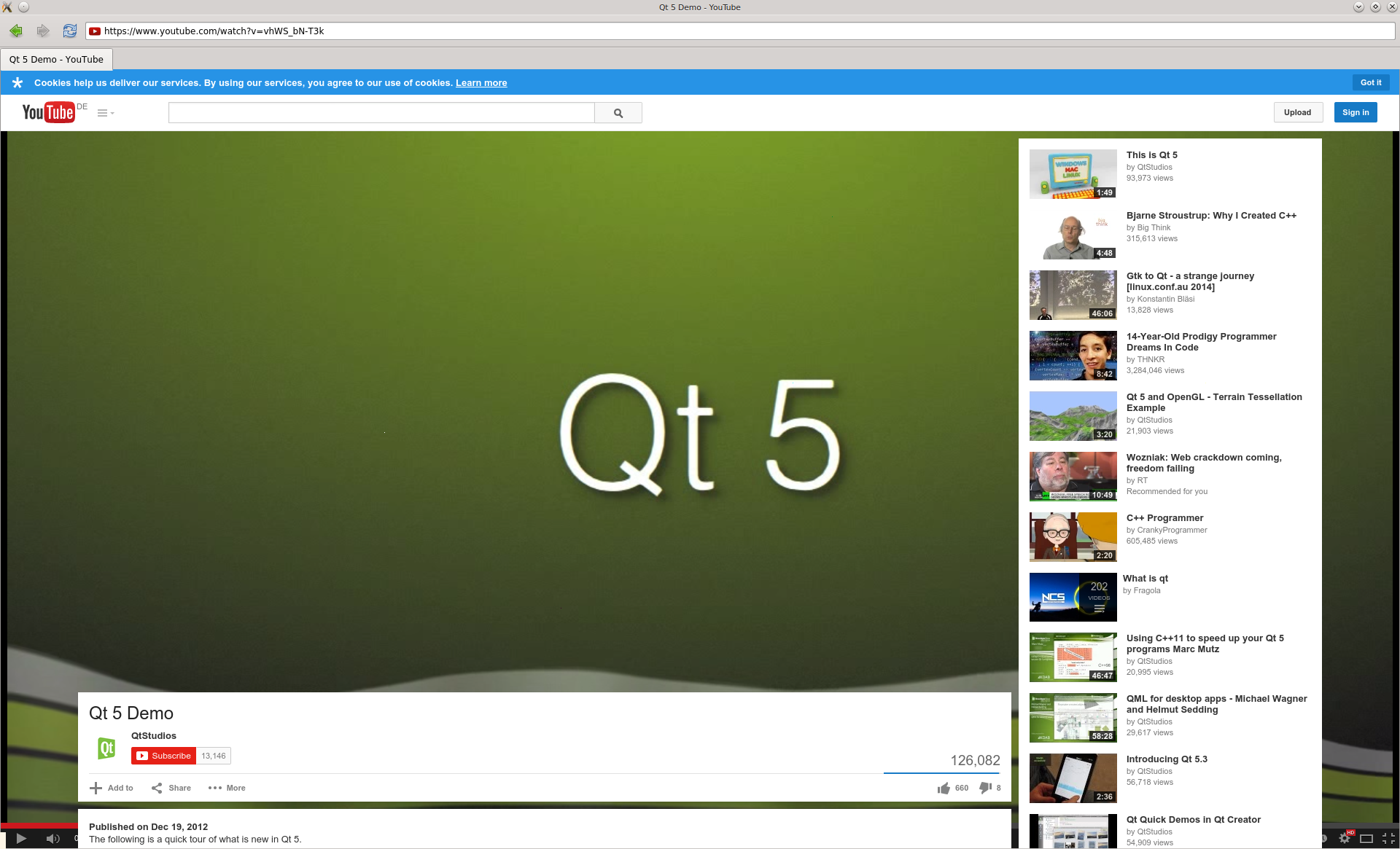
Task: Open 'Using C++11 to speed up' video title
Action: pyautogui.click(x=1205, y=643)
